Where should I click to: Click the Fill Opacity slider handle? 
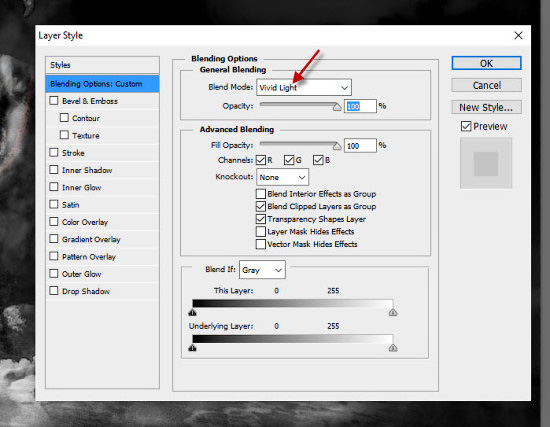pyautogui.click(x=337, y=146)
